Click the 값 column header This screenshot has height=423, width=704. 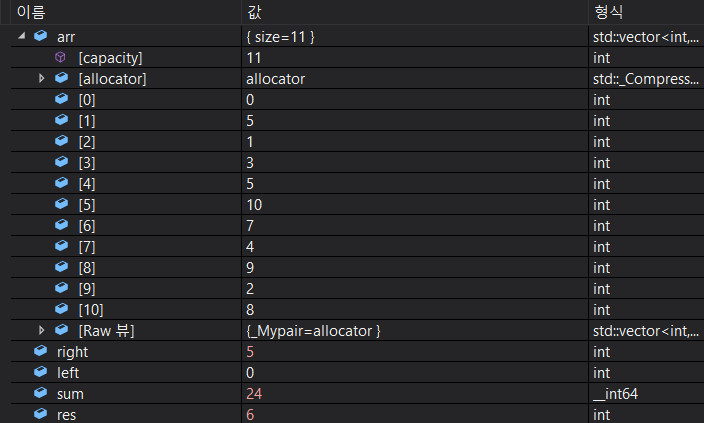point(255,11)
